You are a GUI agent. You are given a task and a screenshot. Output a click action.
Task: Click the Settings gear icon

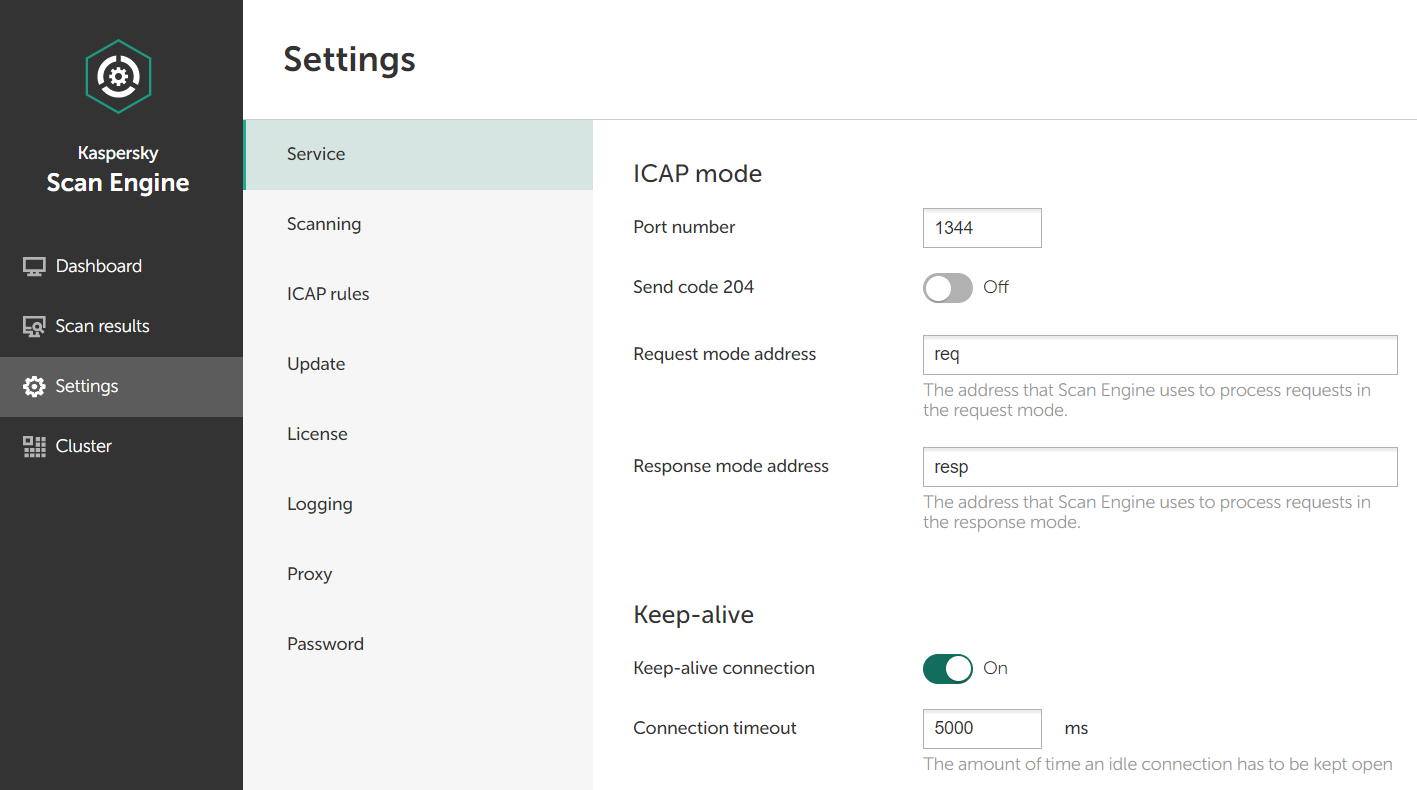click(34, 387)
